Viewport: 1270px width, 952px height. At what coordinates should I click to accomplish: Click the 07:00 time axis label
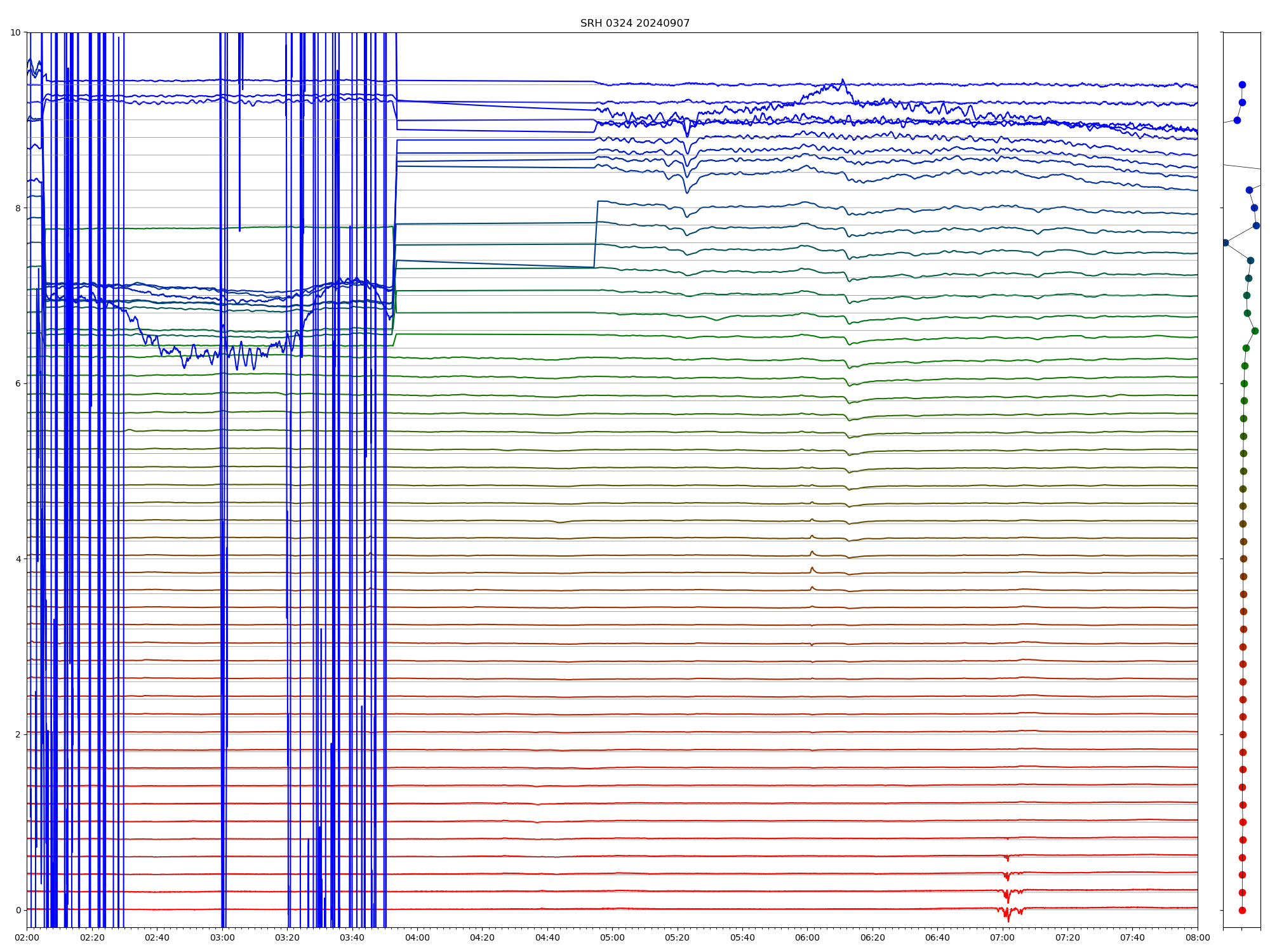tap(1003, 937)
